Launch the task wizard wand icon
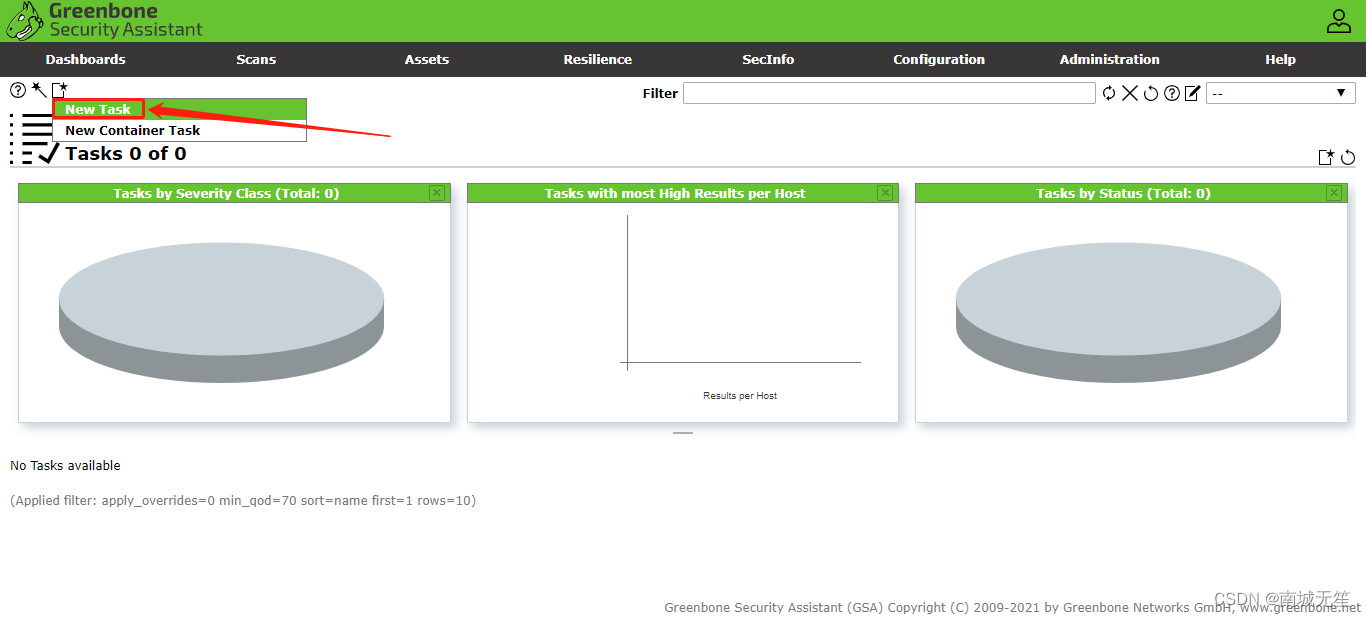This screenshot has width=1366, height=617. coord(39,90)
